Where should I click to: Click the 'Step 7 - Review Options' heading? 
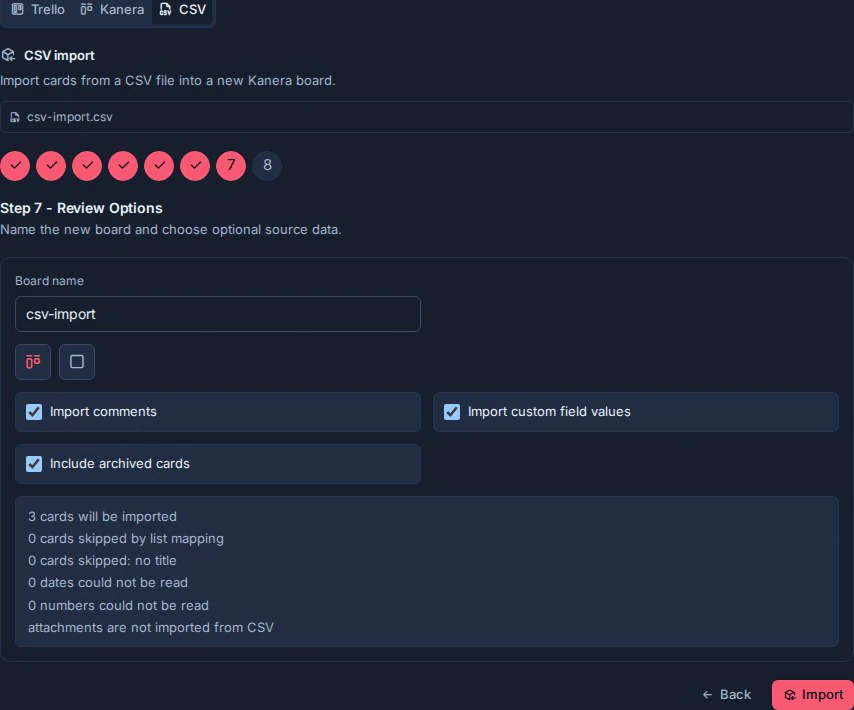tap(81, 208)
